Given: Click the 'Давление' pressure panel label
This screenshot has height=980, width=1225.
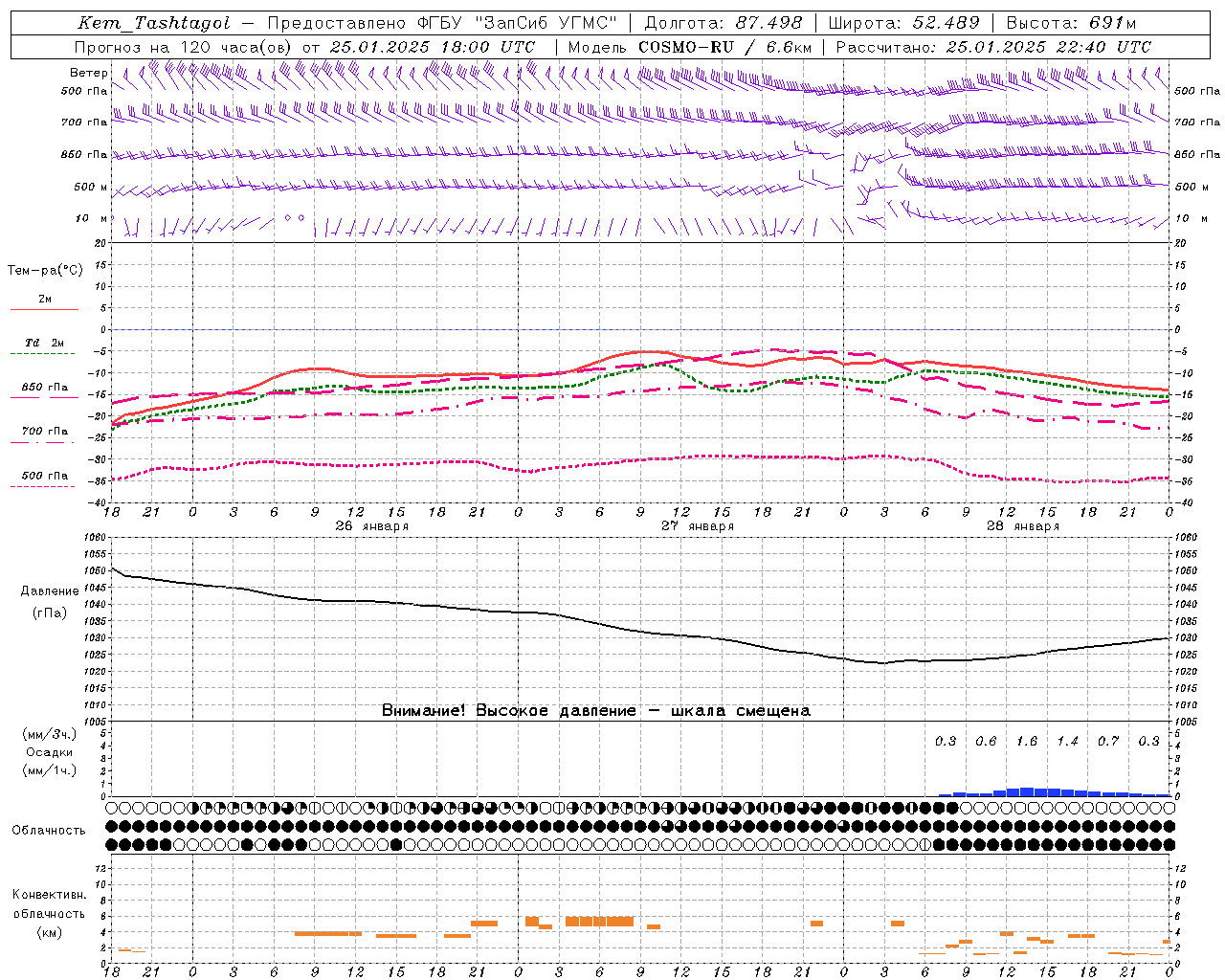Looking at the screenshot, I should point(50,591).
